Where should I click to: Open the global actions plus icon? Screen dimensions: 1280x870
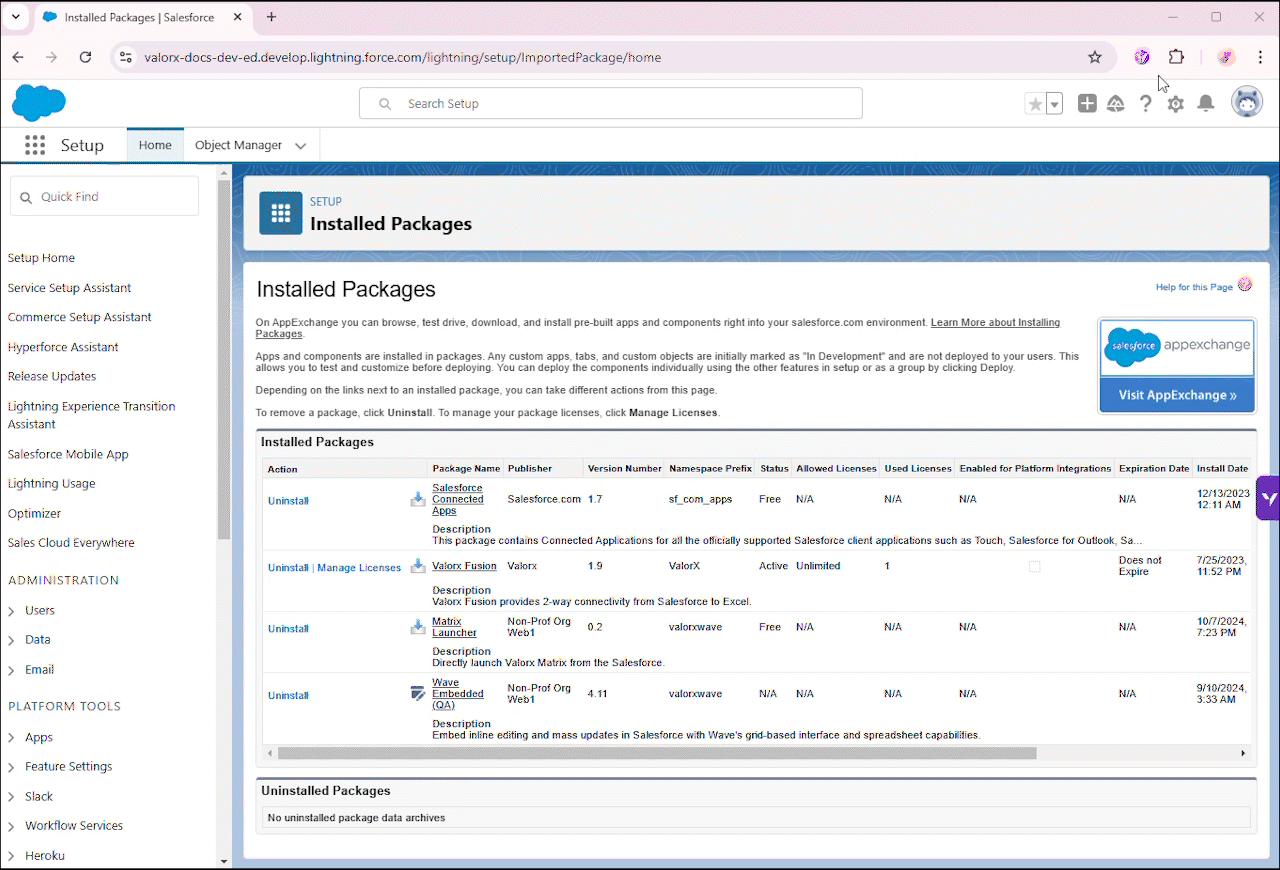(x=1087, y=103)
